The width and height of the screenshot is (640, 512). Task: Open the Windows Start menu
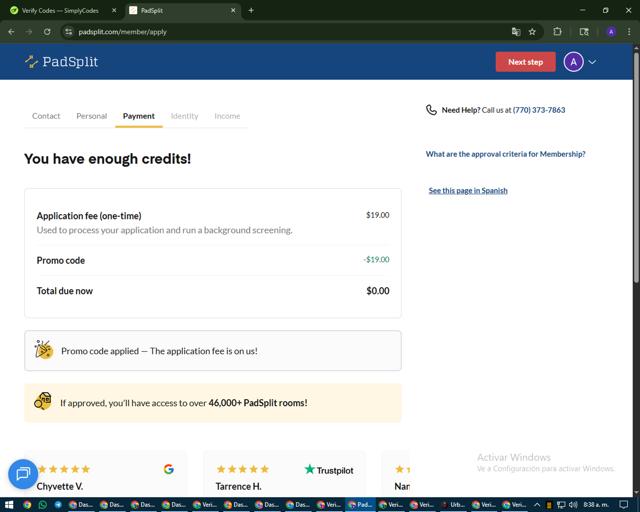pos(9,505)
